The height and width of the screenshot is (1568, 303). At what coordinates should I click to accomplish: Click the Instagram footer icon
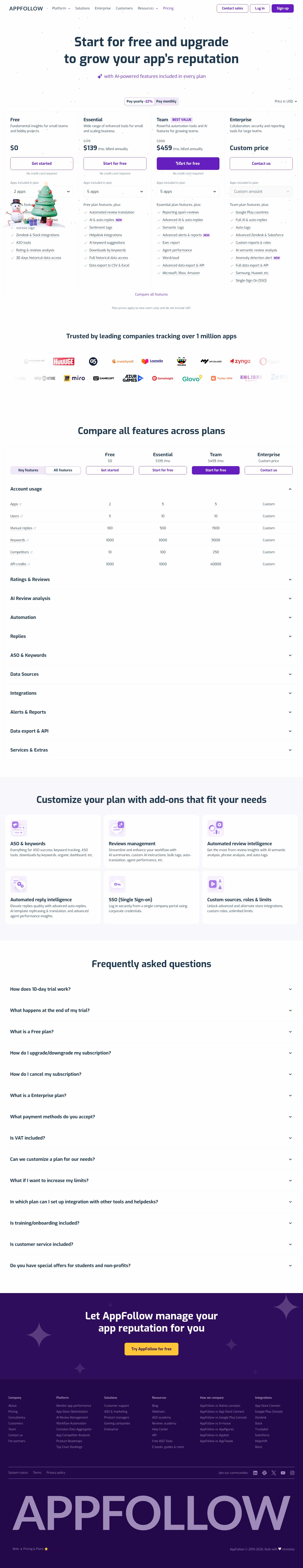[292, 1472]
